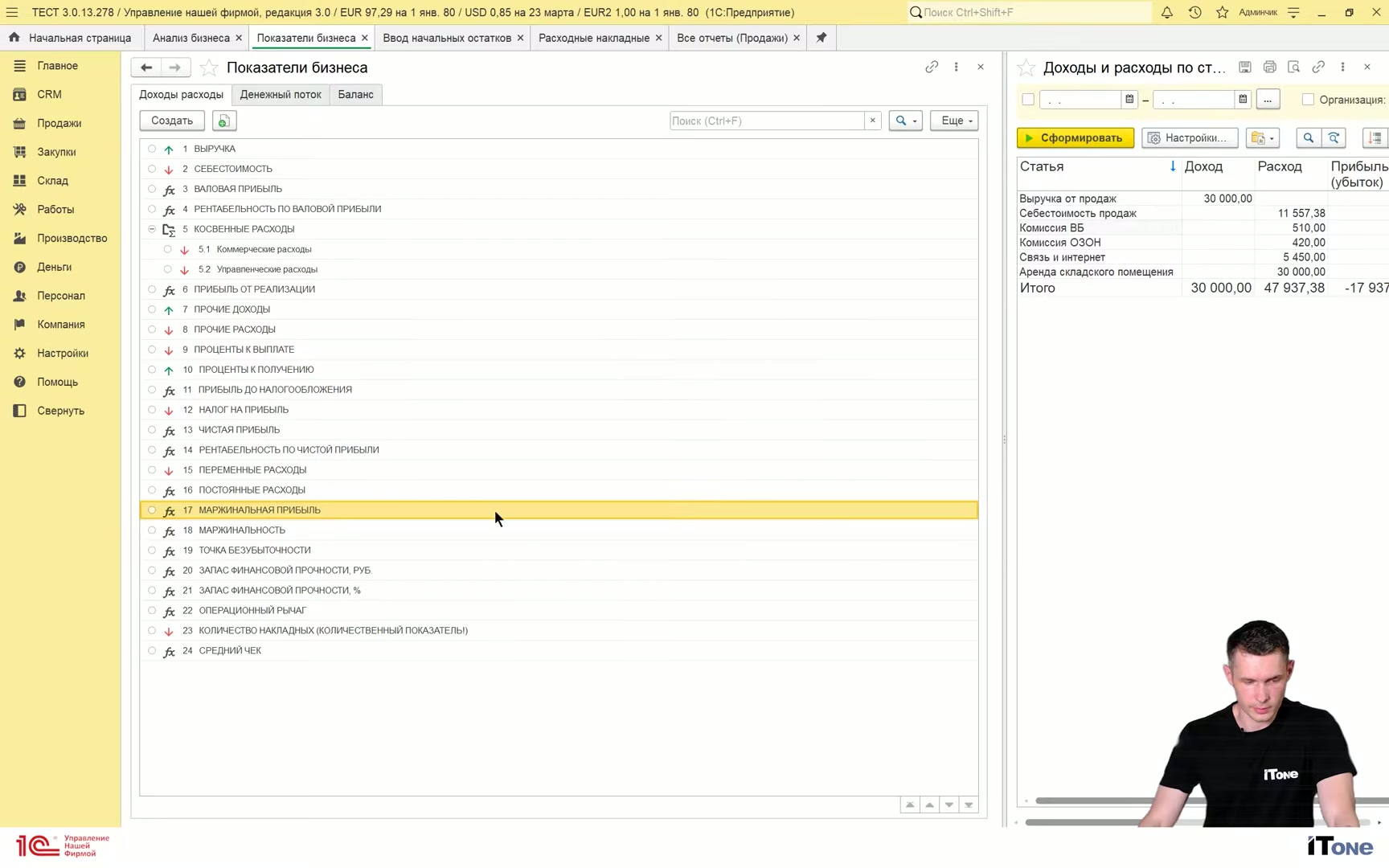Add Показатели бизнеса to favorites star

click(x=208, y=68)
